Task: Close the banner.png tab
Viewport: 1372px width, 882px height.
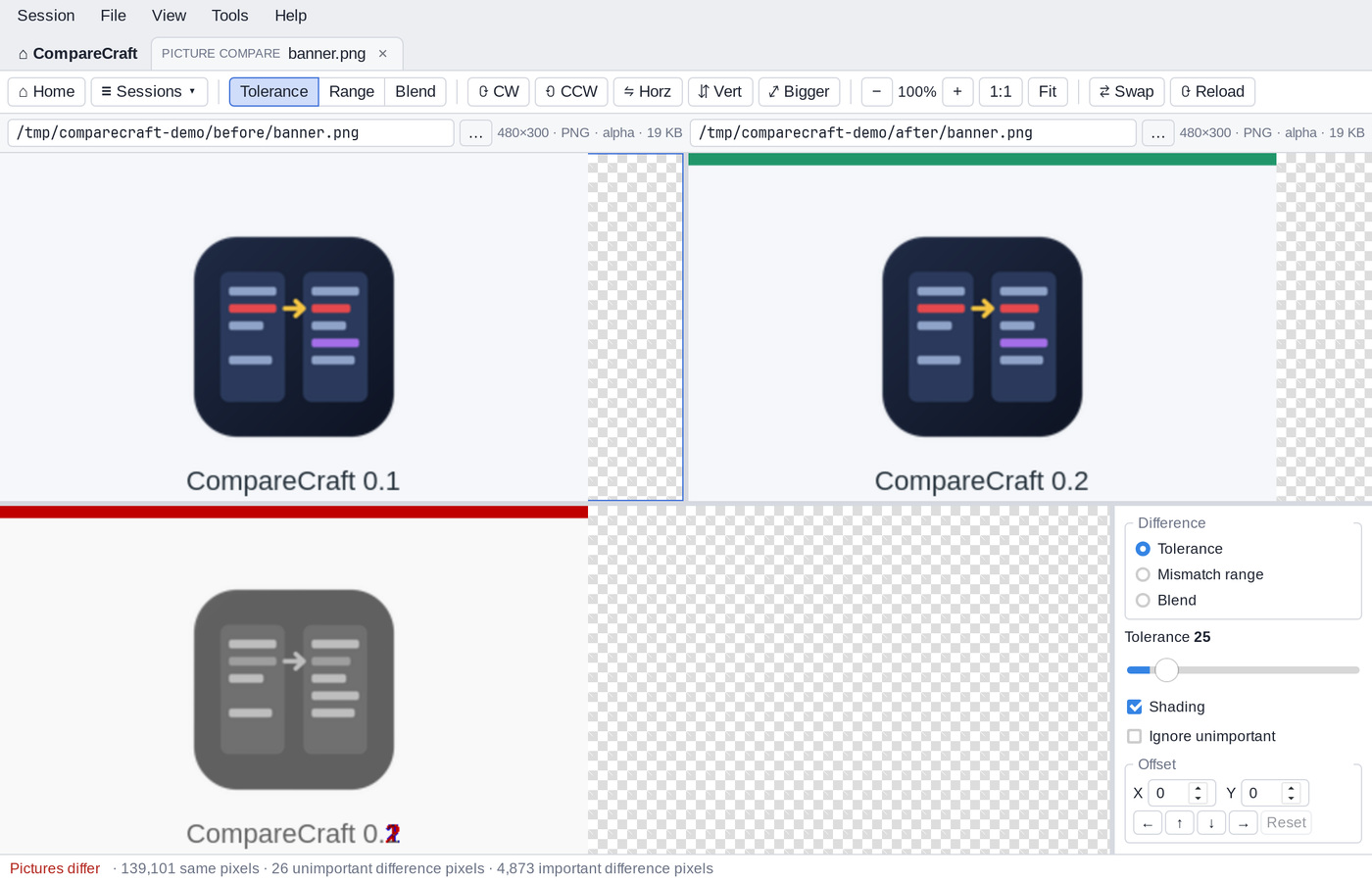Action: [x=383, y=54]
